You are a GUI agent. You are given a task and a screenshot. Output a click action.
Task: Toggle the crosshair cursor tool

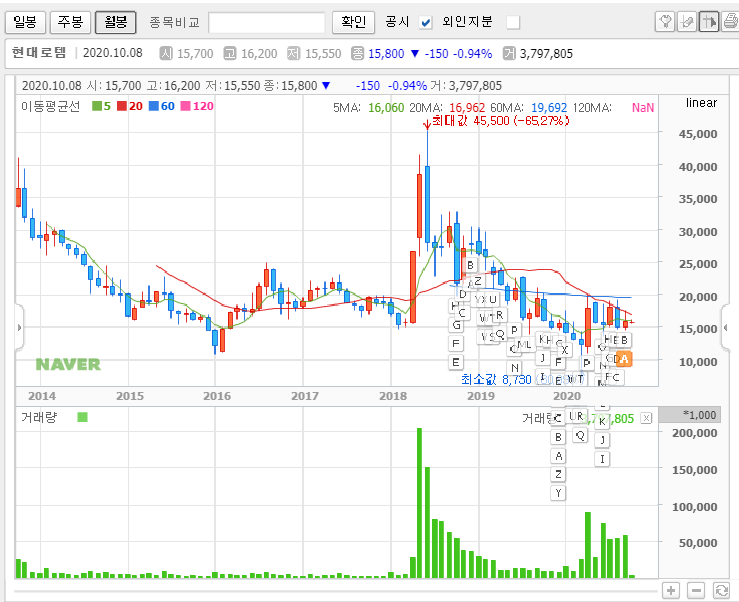click(709, 22)
